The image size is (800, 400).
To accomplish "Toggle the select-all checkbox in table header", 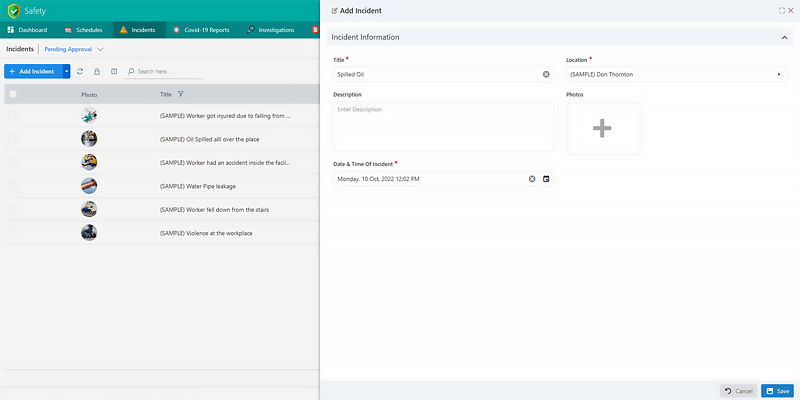I will [x=13, y=94].
